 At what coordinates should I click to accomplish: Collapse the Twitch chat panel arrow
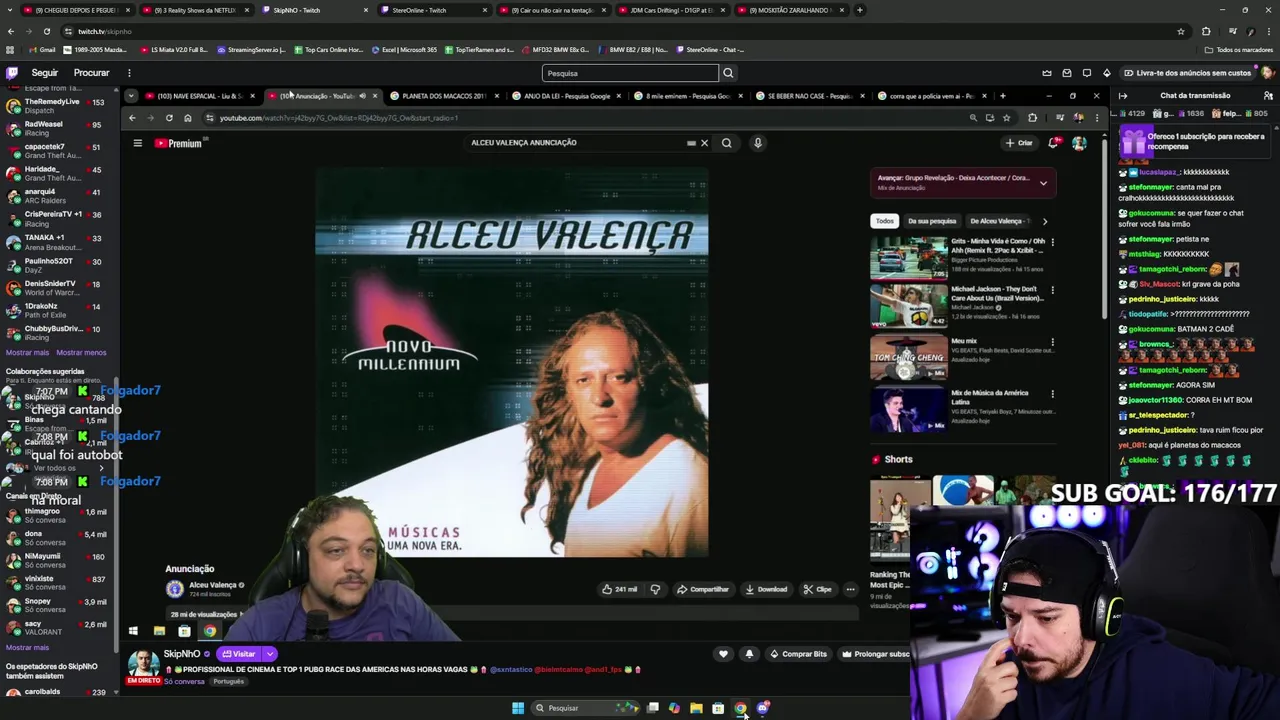pos(1123,96)
